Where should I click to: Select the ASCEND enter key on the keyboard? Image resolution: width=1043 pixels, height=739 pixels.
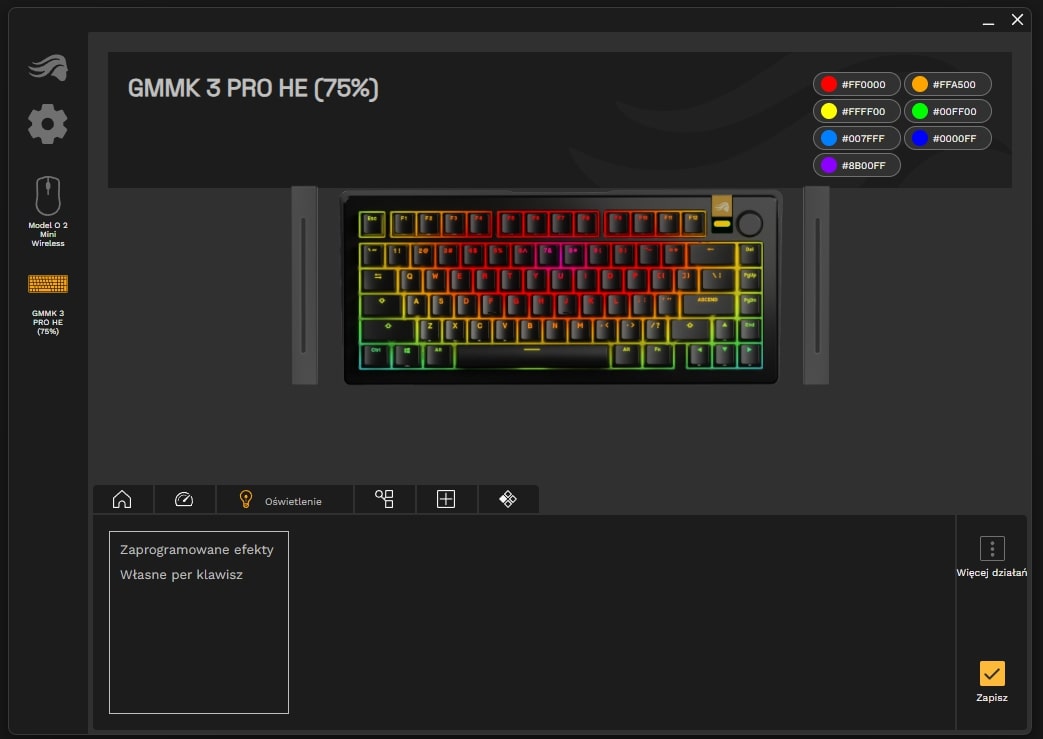point(707,305)
